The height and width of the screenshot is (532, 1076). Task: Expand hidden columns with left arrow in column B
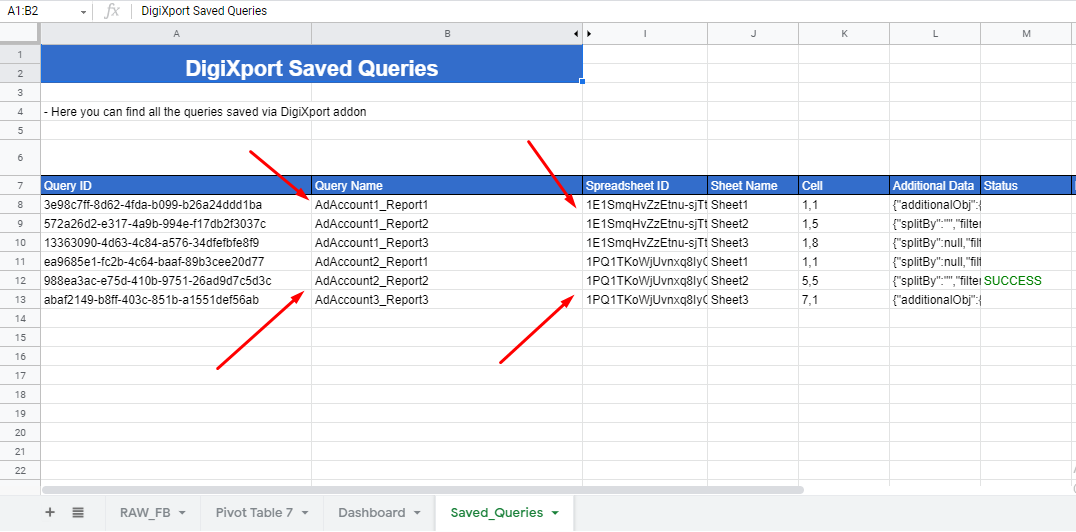tap(576, 33)
